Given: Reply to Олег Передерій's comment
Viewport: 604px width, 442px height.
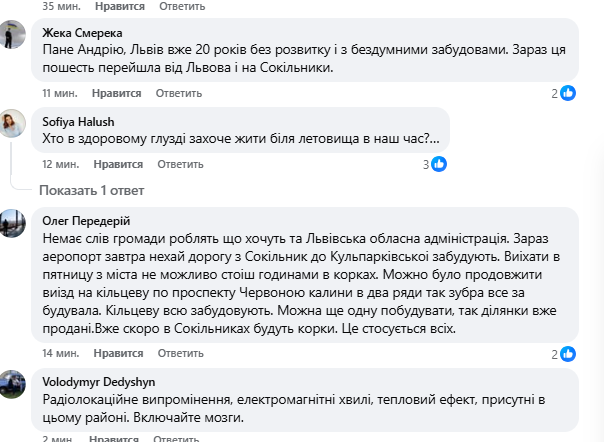Looking at the screenshot, I should (x=179, y=354).
